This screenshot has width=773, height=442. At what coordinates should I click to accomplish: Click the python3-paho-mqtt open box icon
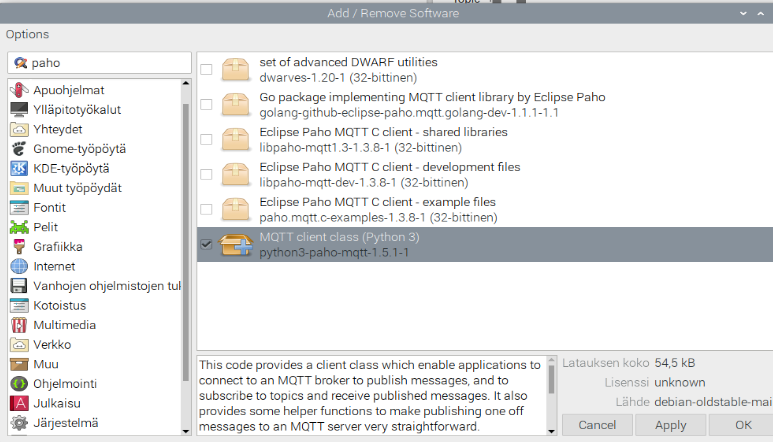pos(235,244)
